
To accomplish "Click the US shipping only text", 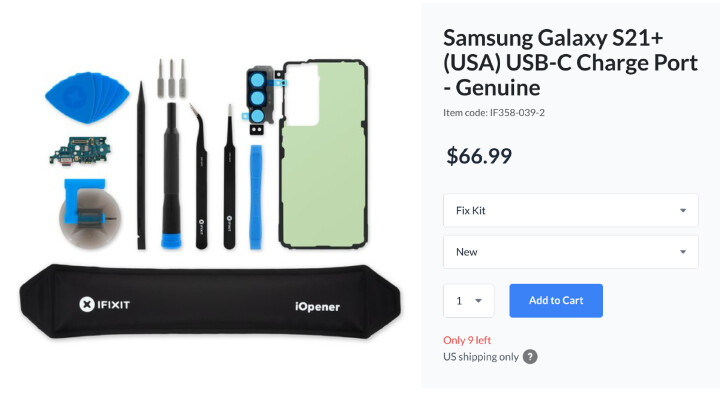I will pos(481,357).
